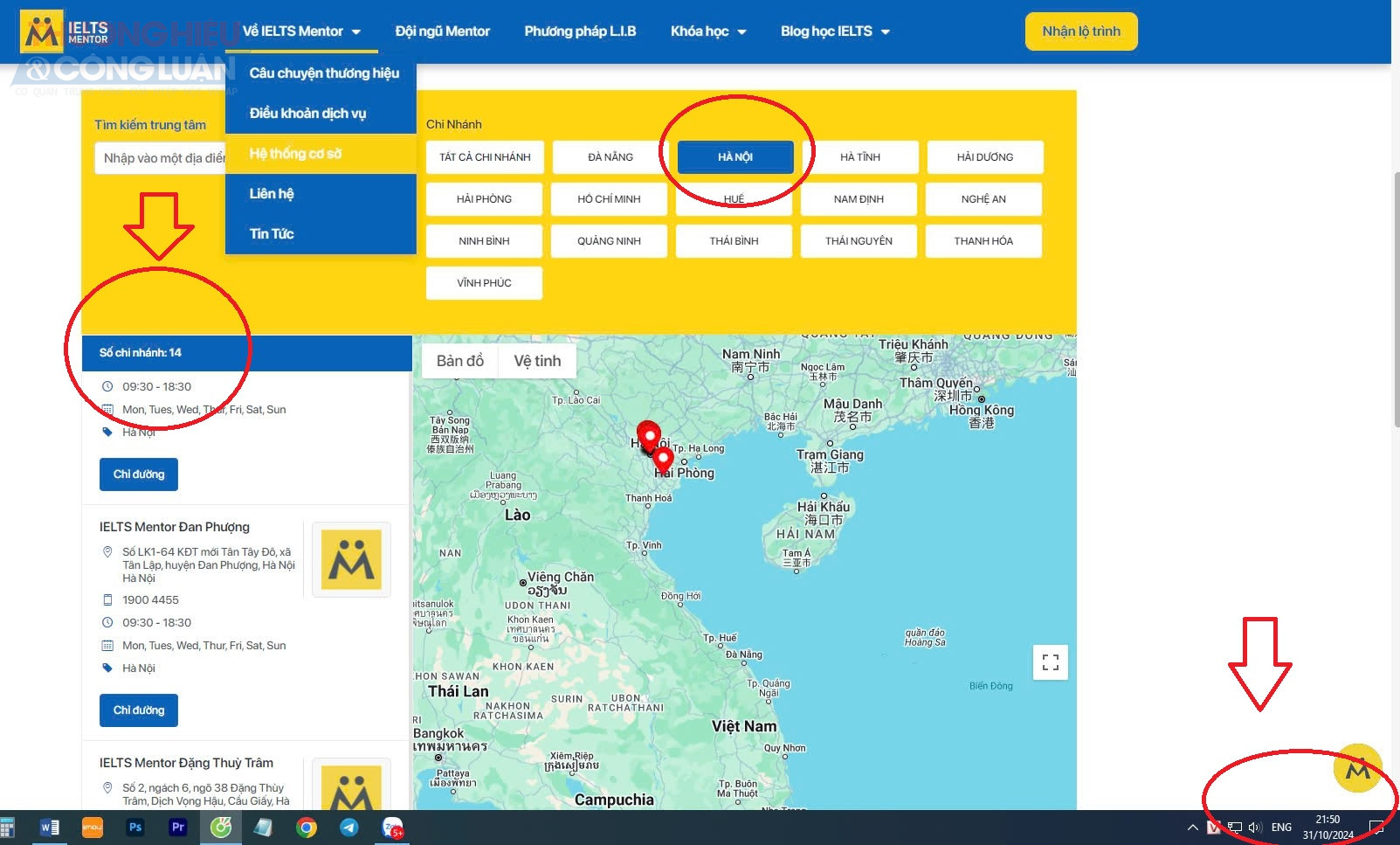Image resolution: width=1400 pixels, height=845 pixels.
Task: Select Hệ thống cơ sở menu entry
Action: click(x=321, y=154)
